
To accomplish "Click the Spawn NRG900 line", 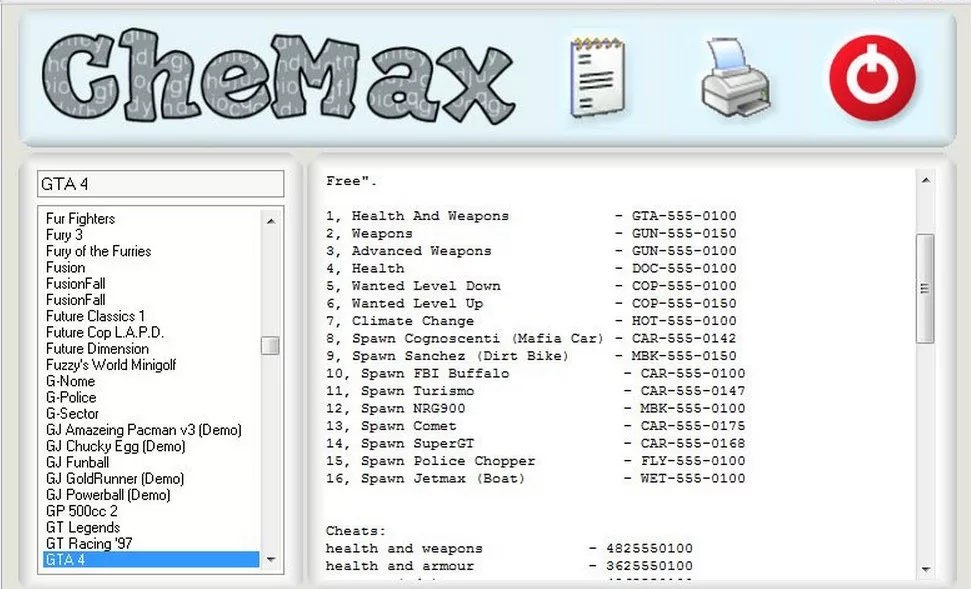I will [536, 408].
